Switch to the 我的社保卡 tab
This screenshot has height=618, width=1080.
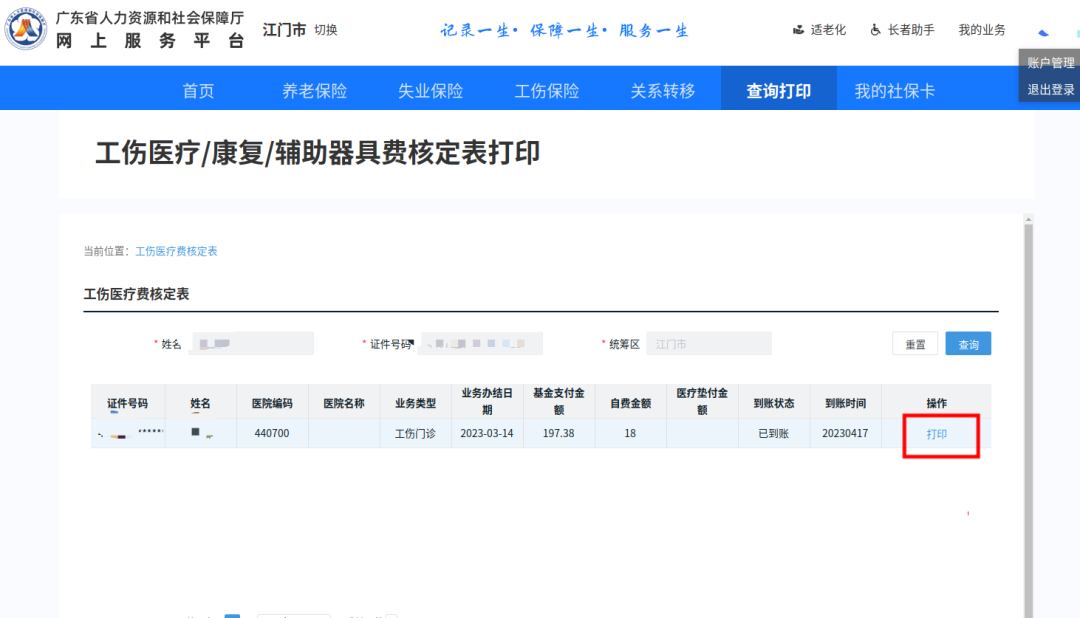[894, 89]
